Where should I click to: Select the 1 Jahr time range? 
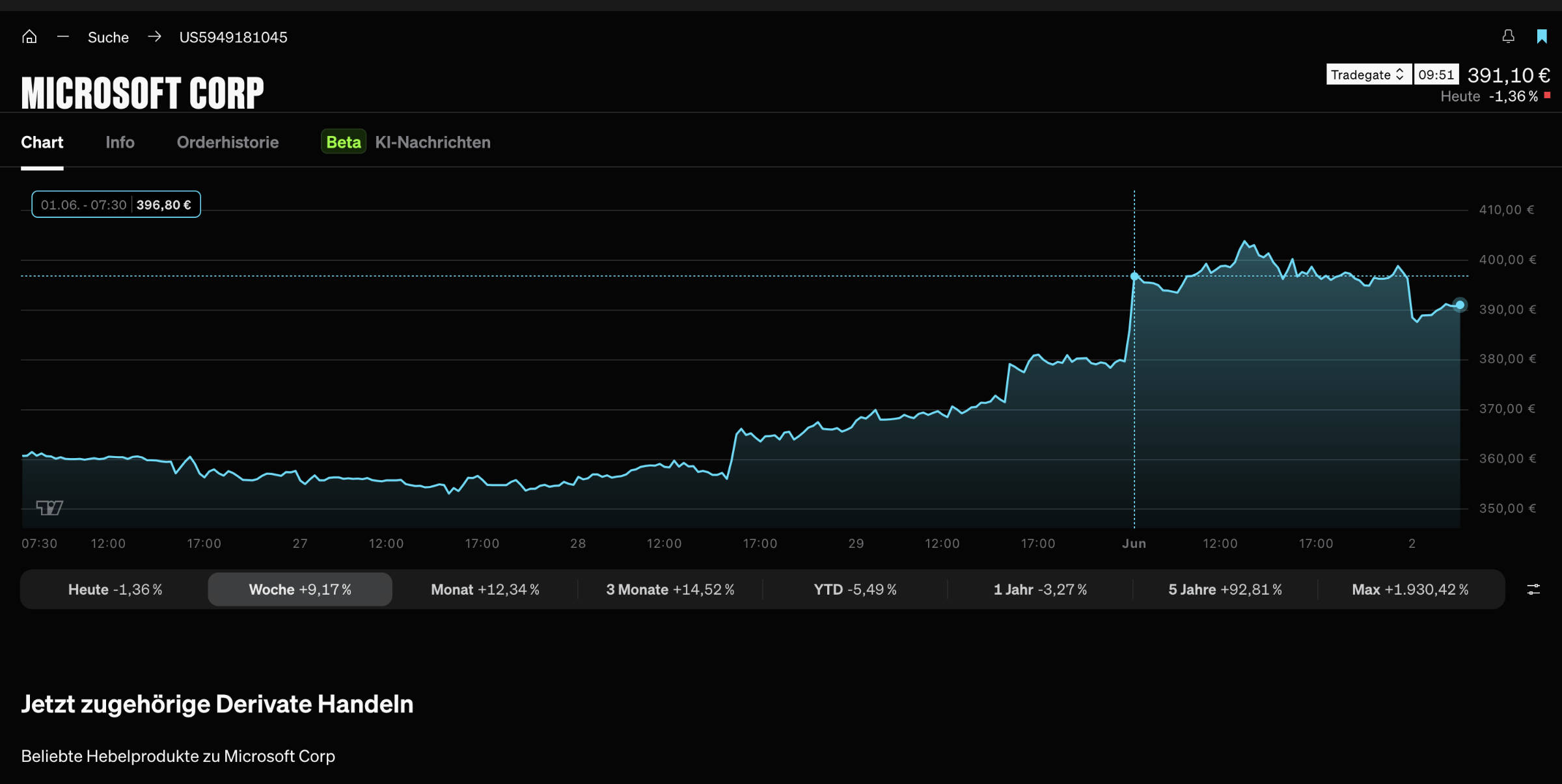[1040, 589]
